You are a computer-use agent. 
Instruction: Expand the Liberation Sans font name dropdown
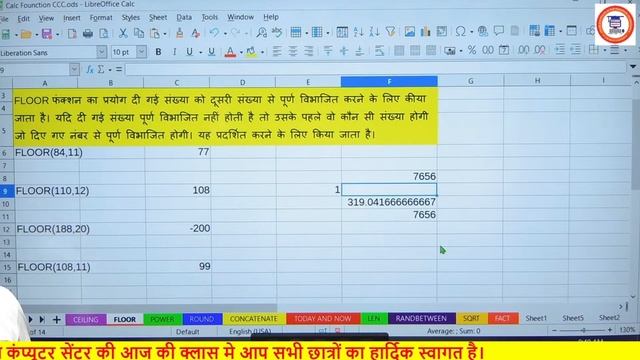101,52
